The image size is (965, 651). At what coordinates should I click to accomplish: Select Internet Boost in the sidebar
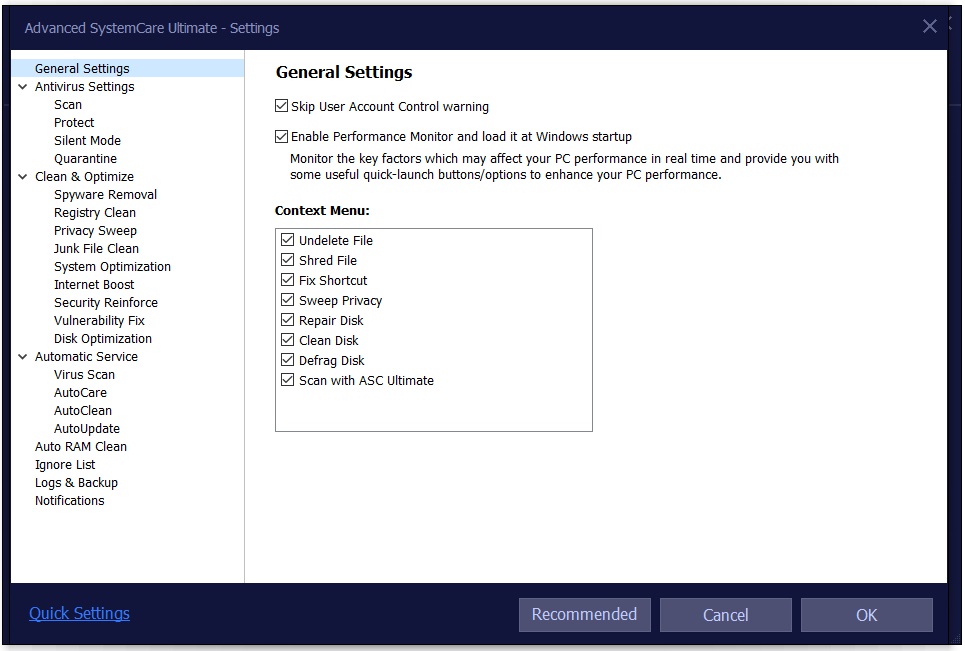click(94, 284)
